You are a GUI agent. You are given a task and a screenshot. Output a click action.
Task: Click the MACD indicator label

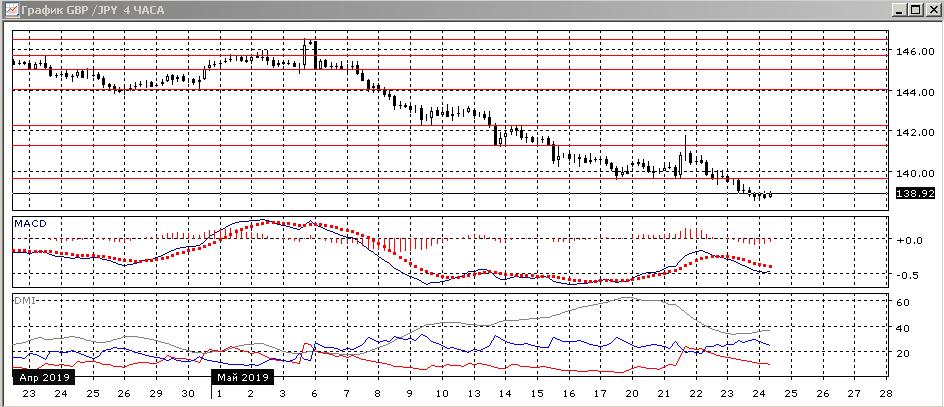pos(28,223)
